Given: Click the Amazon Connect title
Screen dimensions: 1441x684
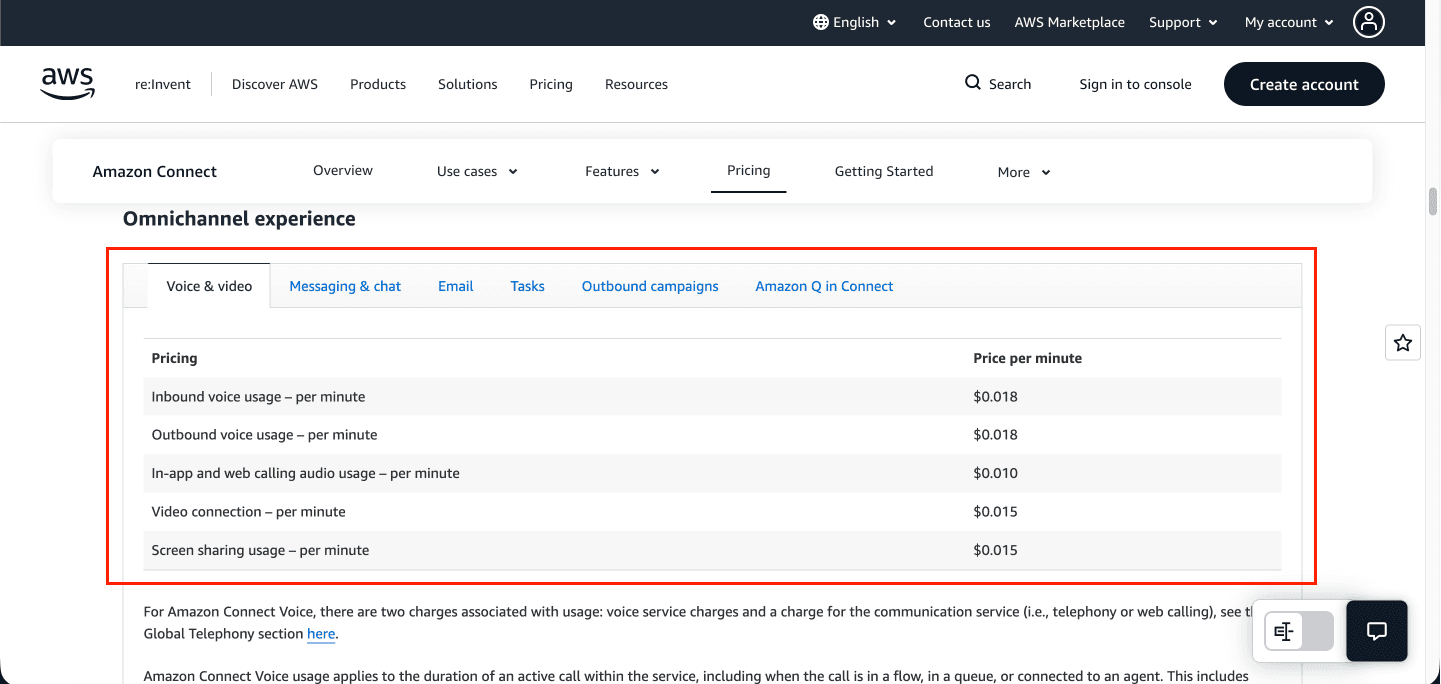Looking at the screenshot, I should point(155,171).
